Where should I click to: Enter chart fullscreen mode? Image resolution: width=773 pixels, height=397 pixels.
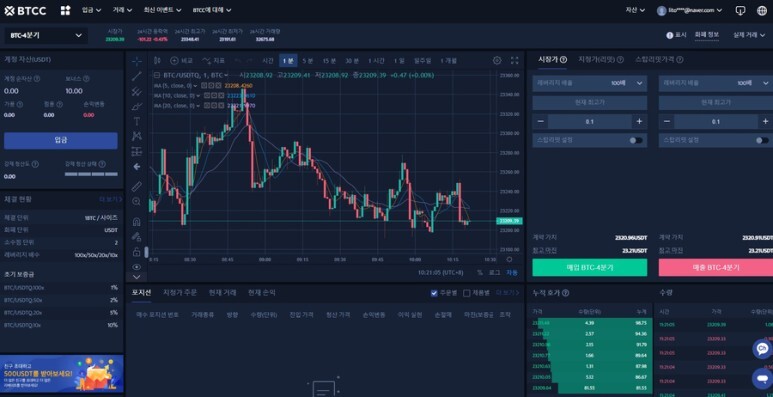click(x=514, y=61)
